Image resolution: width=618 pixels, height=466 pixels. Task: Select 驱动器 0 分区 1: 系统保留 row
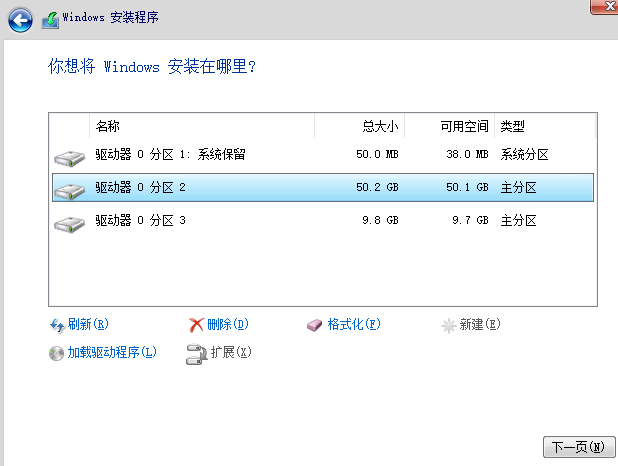[x=171, y=155]
